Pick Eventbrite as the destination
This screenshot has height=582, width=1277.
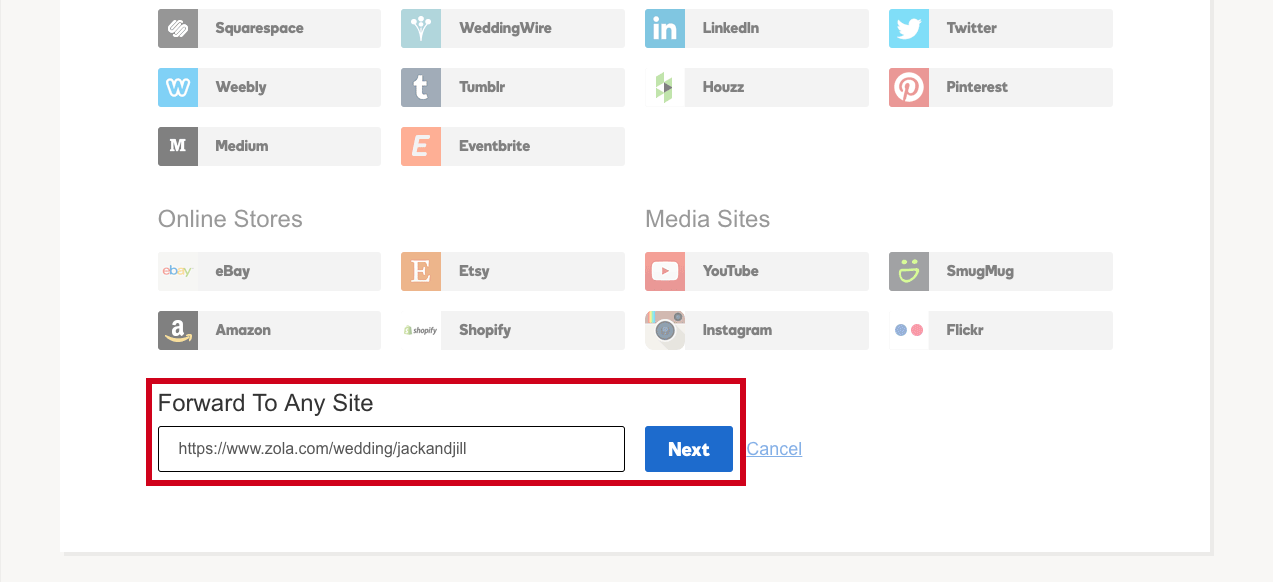pyautogui.click(x=513, y=146)
